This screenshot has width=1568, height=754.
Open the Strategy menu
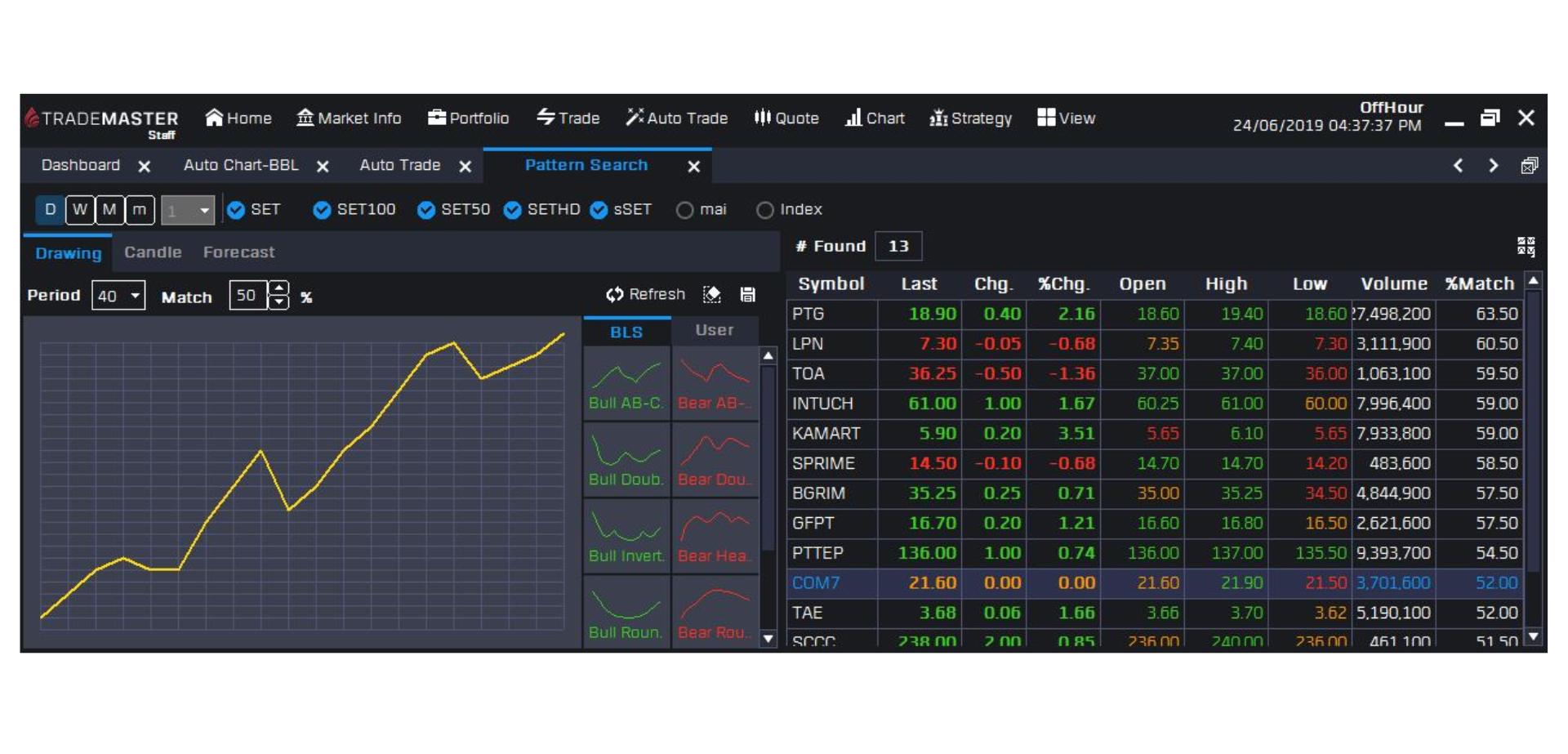(970, 118)
